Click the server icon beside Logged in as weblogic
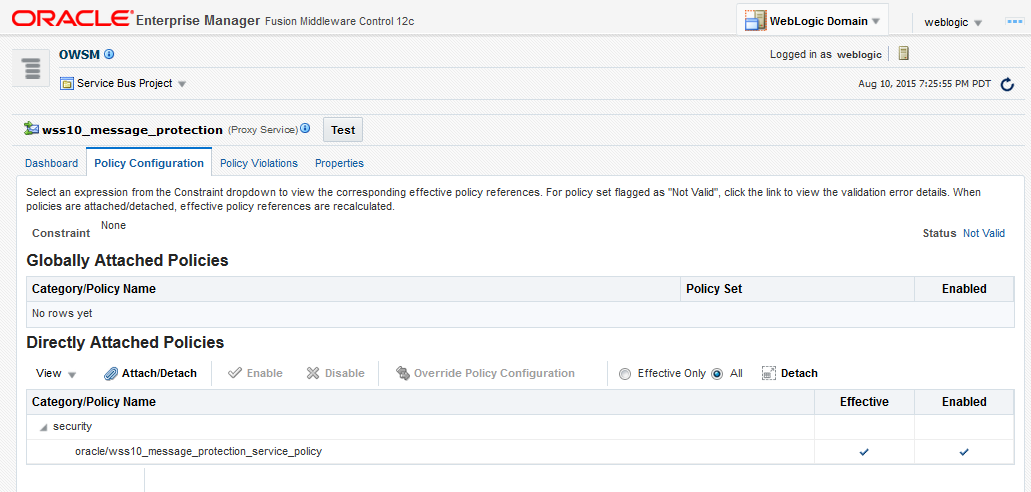 [x=904, y=54]
